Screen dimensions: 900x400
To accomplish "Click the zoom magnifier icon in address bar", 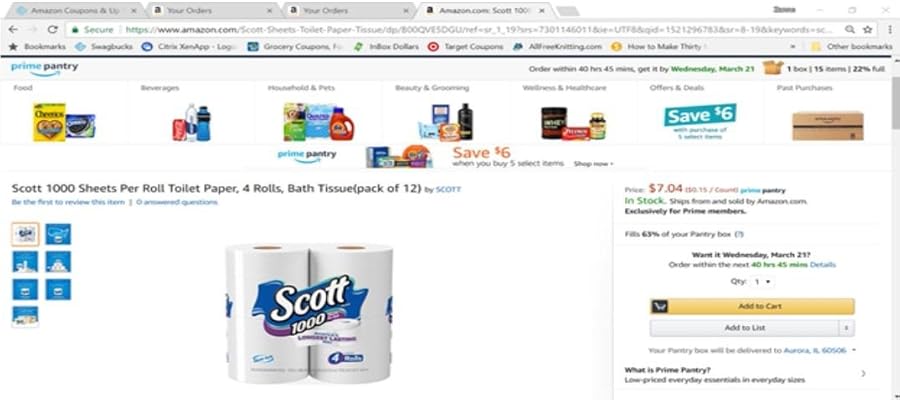I will click(850, 29).
